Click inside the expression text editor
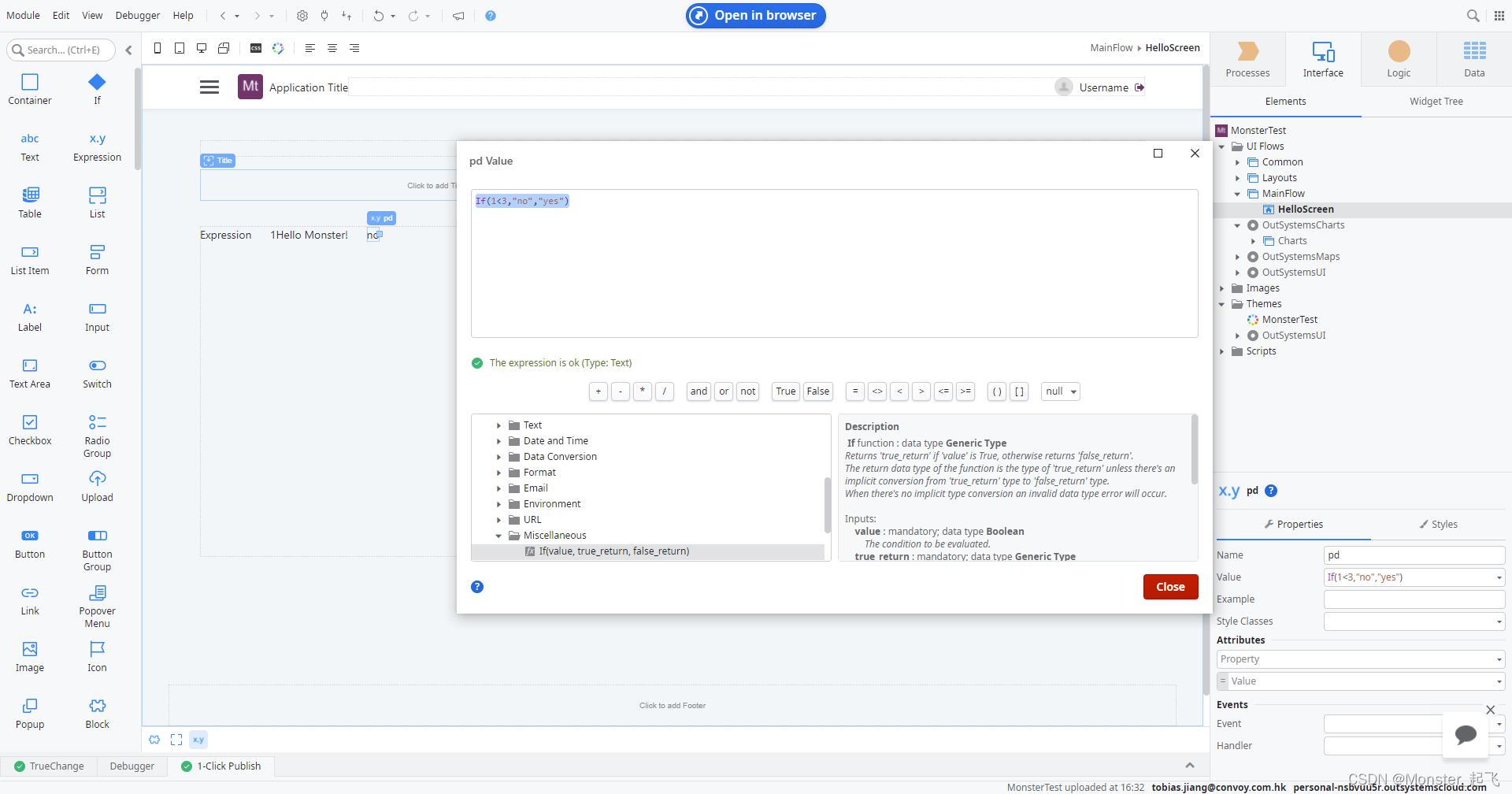Screen dimensions: 1512x794 point(834,263)
